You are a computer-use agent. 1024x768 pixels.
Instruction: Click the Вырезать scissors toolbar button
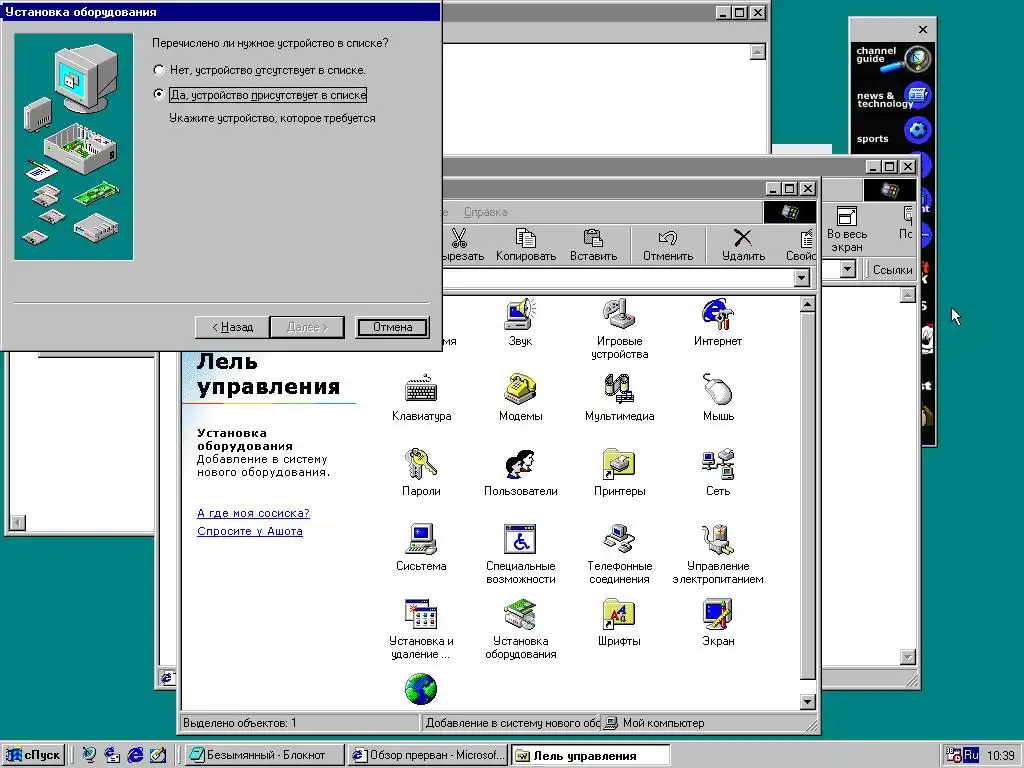pyautogui.click(x=462, y=244)
